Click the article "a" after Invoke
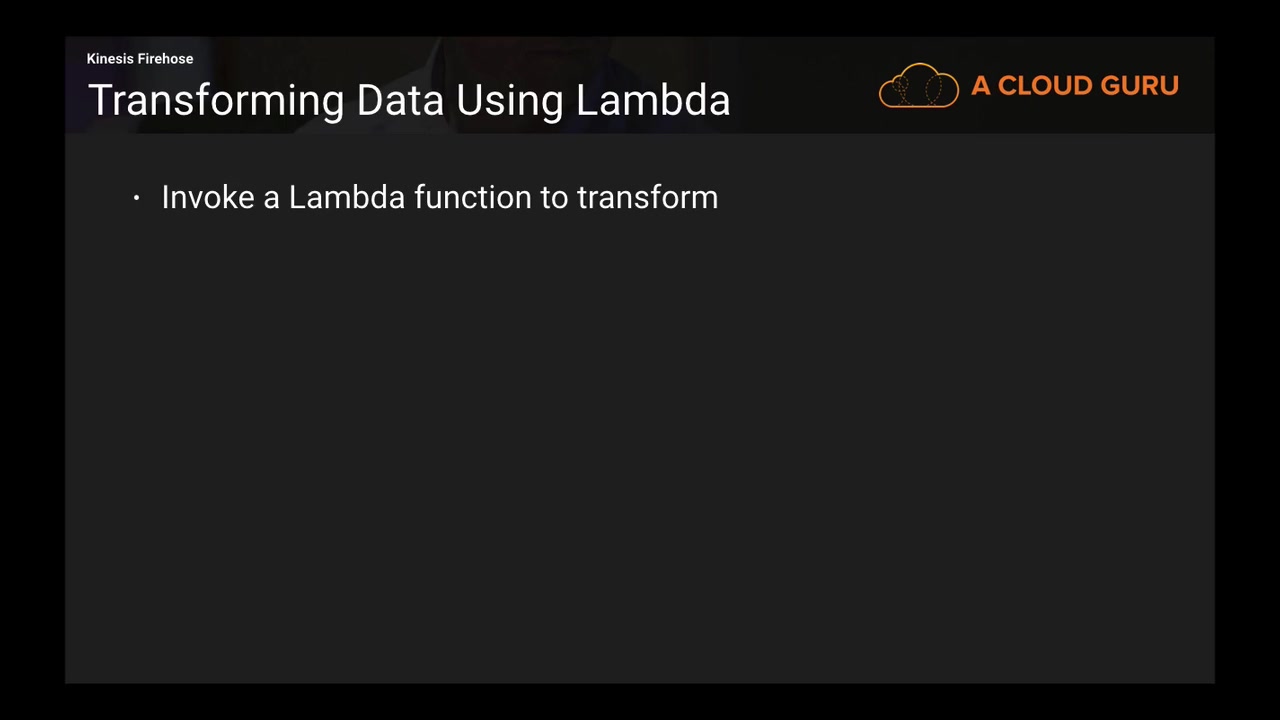Viewport: 1280px width, 720px height. (x=271, y=197)
